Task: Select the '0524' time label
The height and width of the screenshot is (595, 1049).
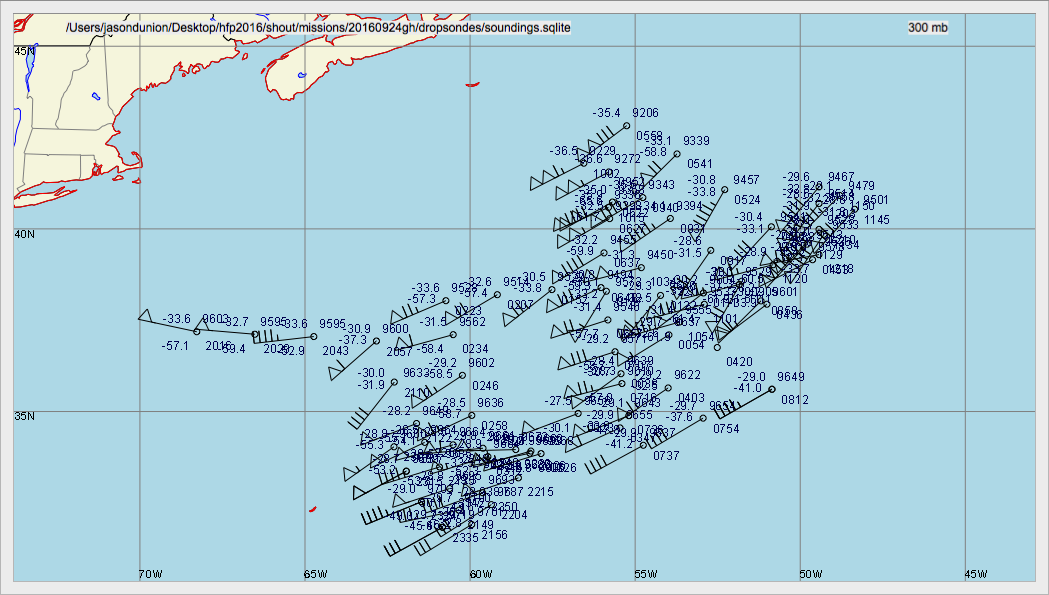Action: pyautogui.click(x=747, y=200)
